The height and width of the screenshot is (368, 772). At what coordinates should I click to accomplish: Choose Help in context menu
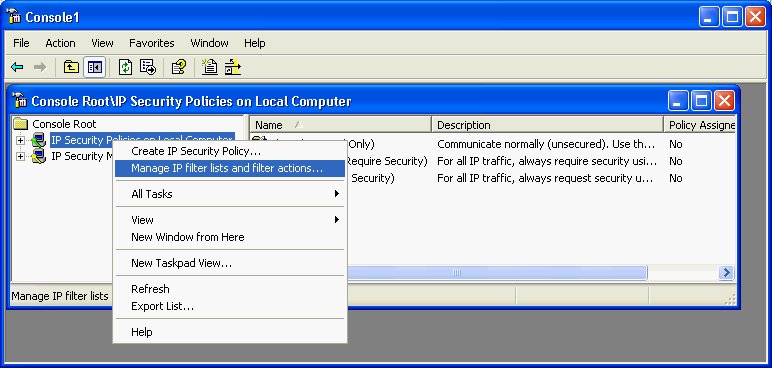(230, 332)
